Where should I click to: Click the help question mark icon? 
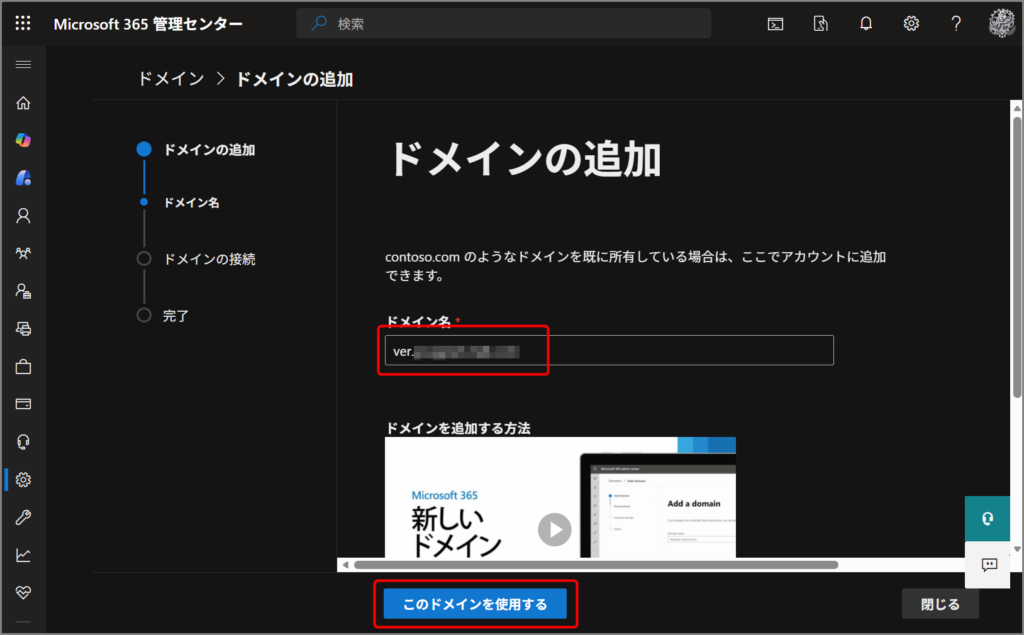tap(956, 24)
